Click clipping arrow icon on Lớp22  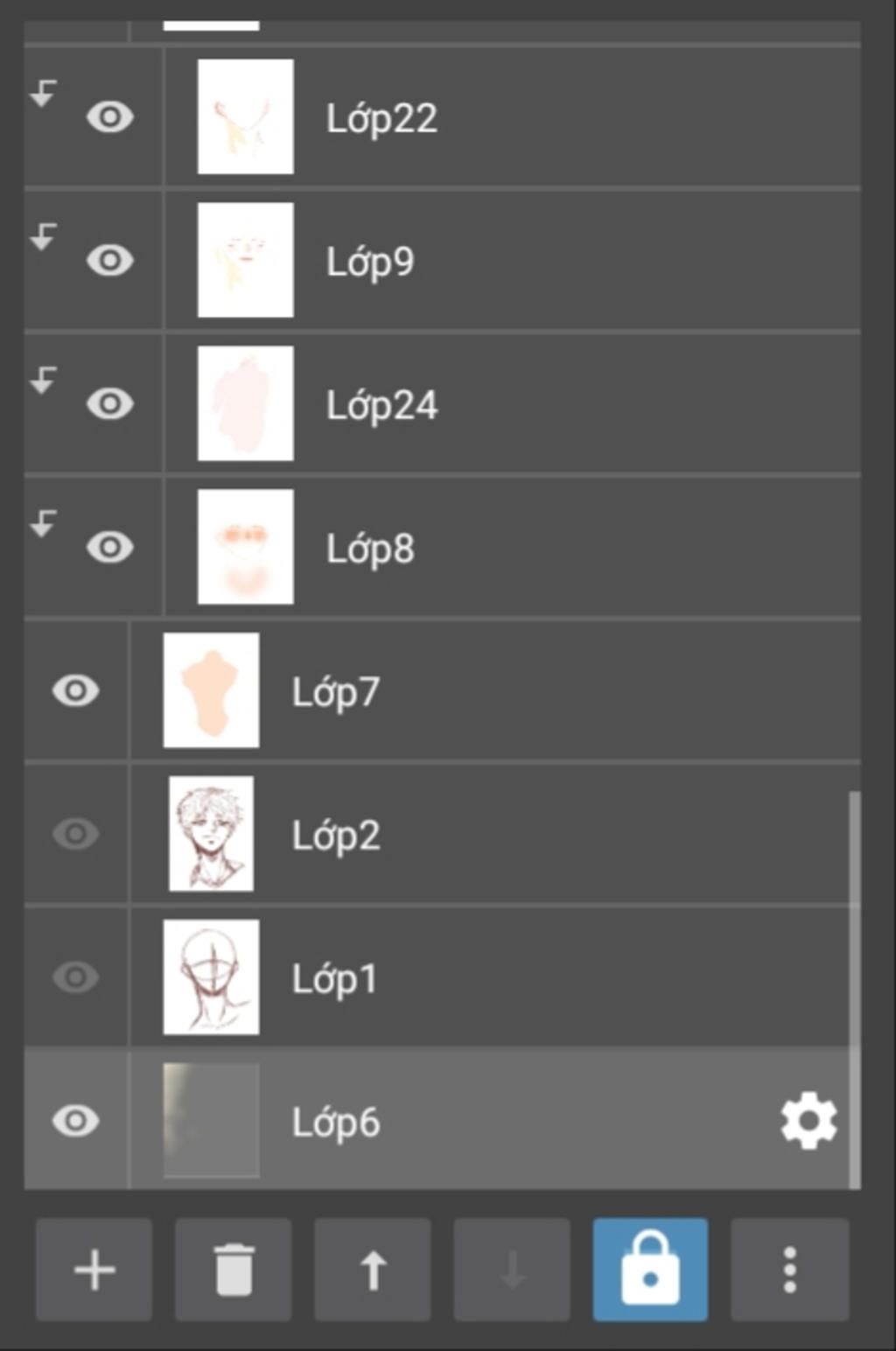[43, 93]
